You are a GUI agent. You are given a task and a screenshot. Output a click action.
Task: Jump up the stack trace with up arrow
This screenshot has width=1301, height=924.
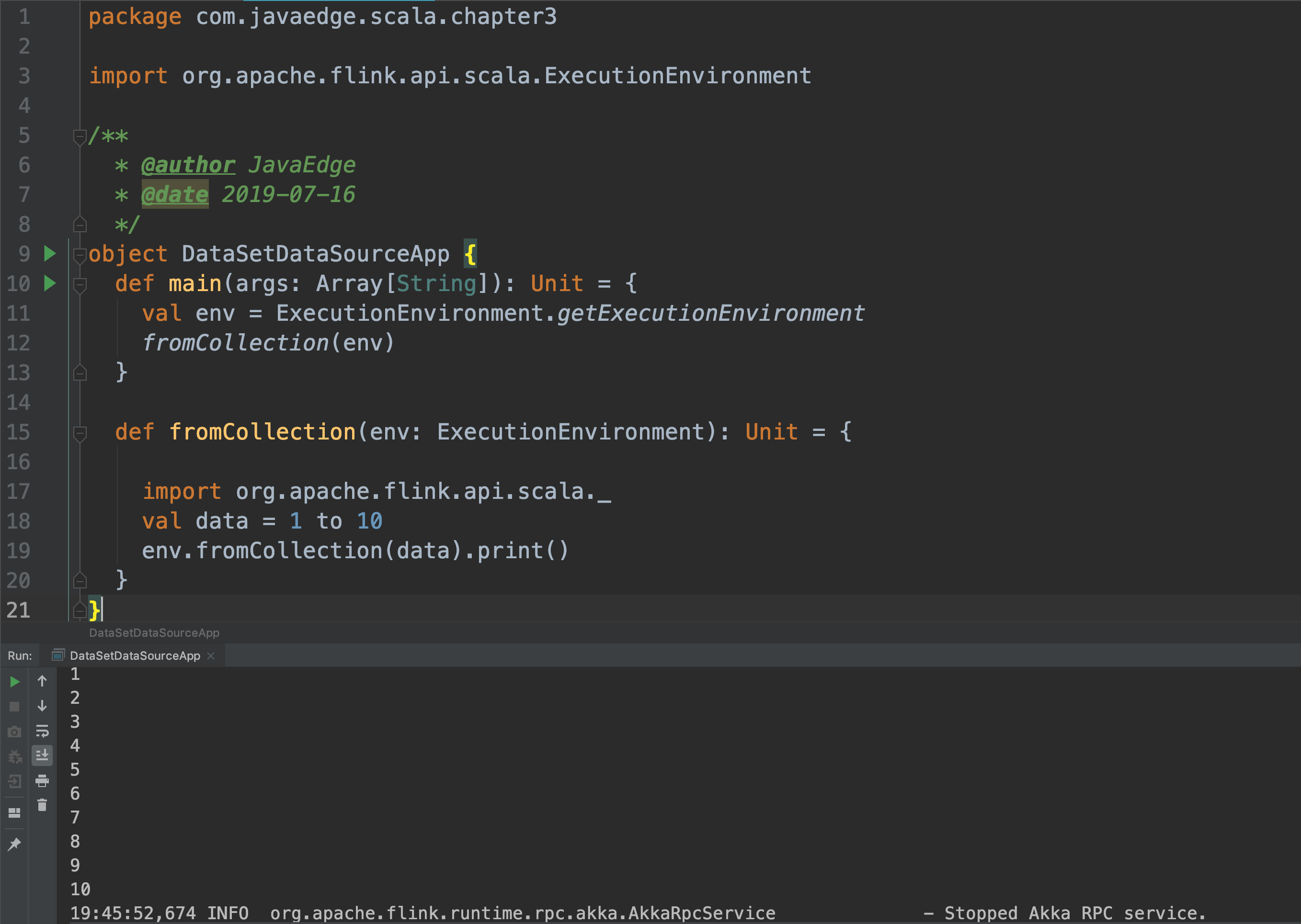pos(42,681)
